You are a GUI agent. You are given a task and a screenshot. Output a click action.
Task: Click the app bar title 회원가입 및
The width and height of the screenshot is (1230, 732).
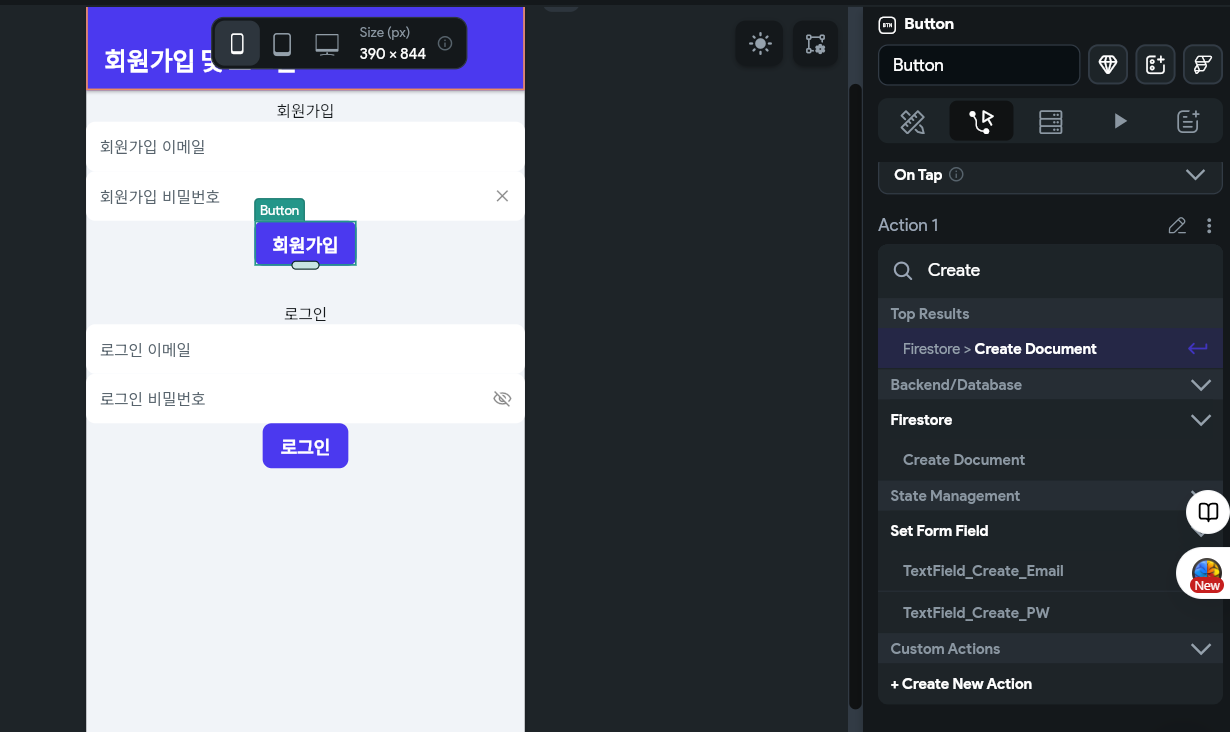(x=162, y=61)
